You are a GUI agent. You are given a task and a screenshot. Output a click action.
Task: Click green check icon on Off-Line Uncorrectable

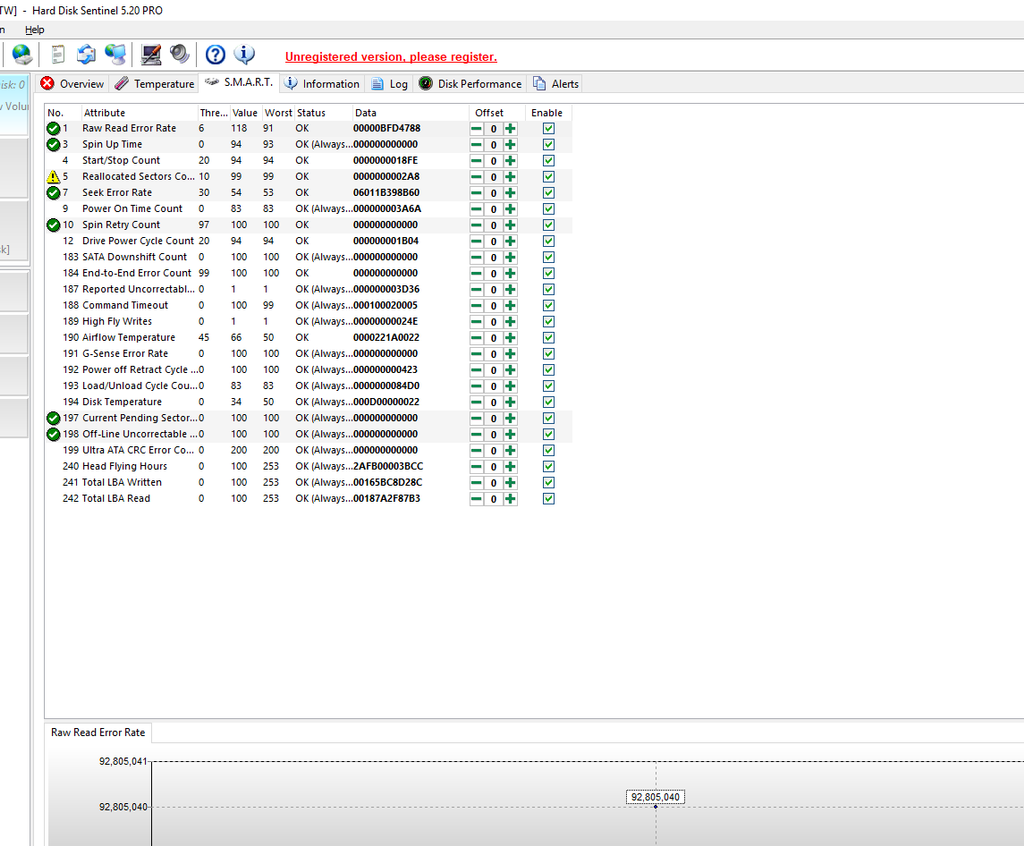coord(54,434)
